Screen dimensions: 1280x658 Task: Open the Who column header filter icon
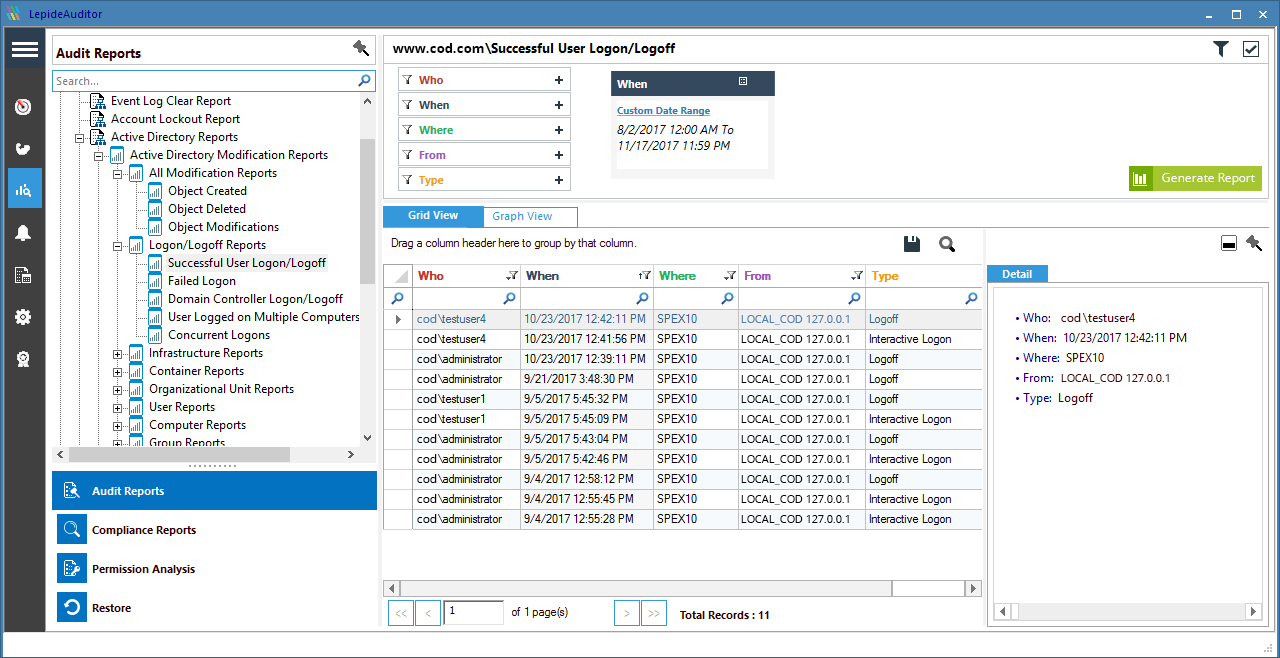[x=512, y=275]
